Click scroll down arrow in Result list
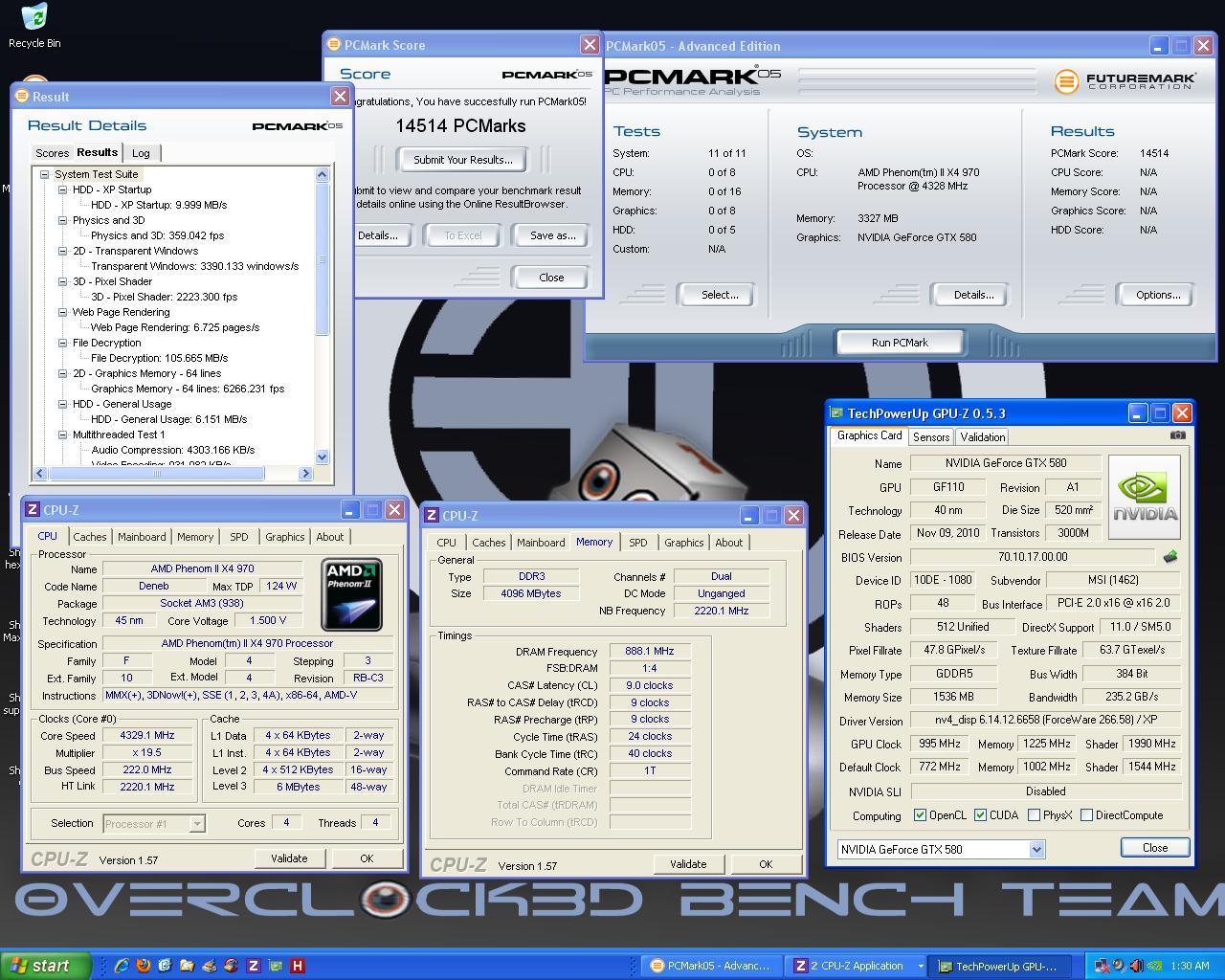 point(322,457)
